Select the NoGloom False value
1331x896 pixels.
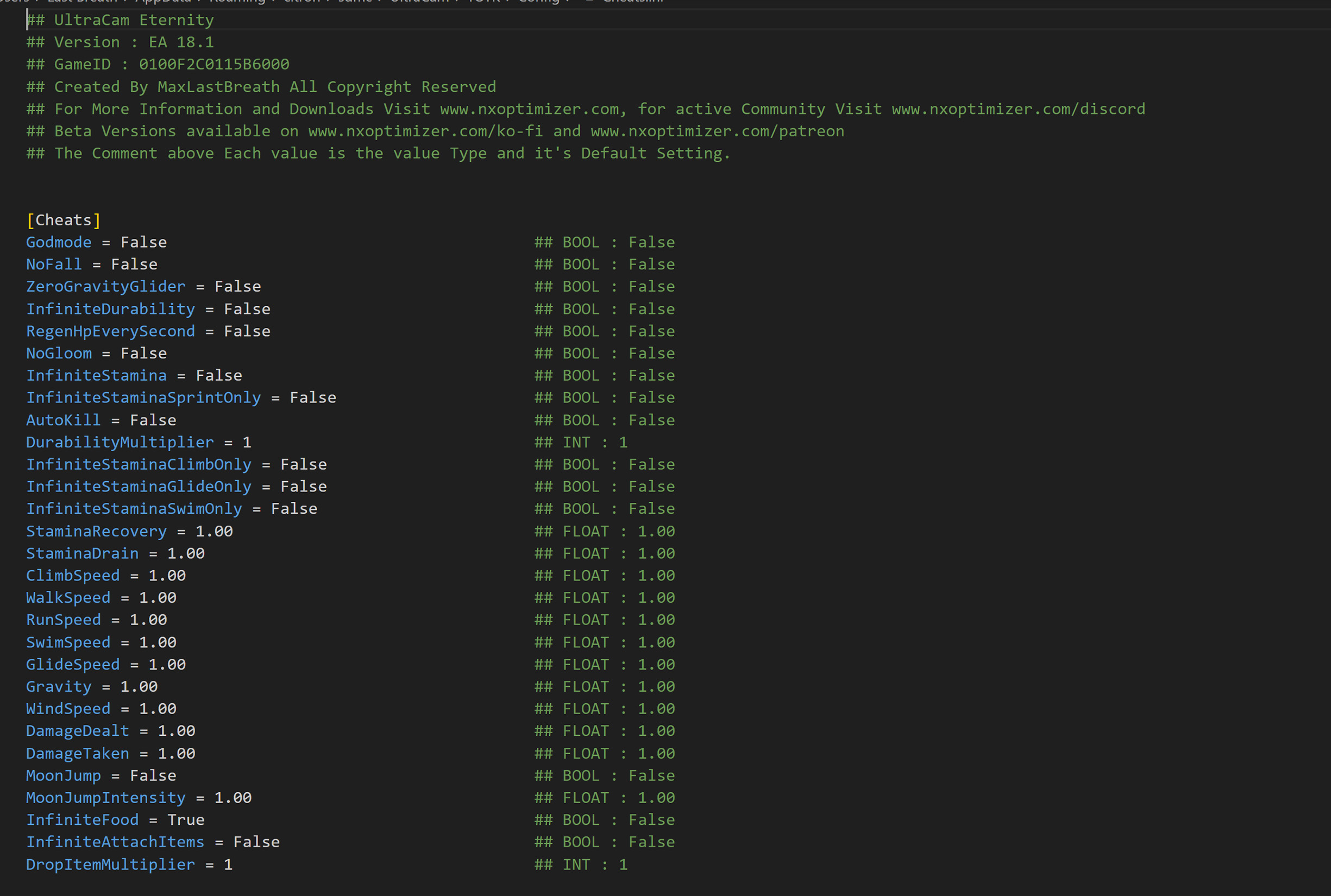tap(143, 354)
